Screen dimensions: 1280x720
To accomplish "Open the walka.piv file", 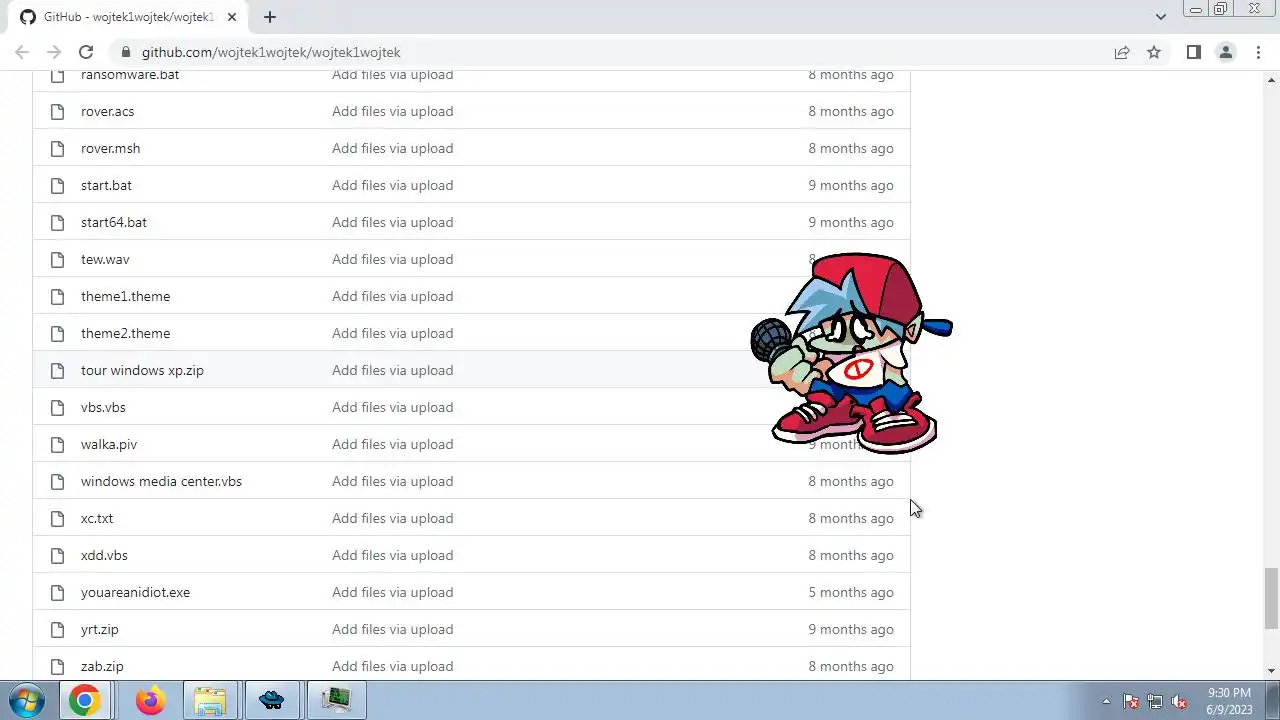I will point(109,444).
